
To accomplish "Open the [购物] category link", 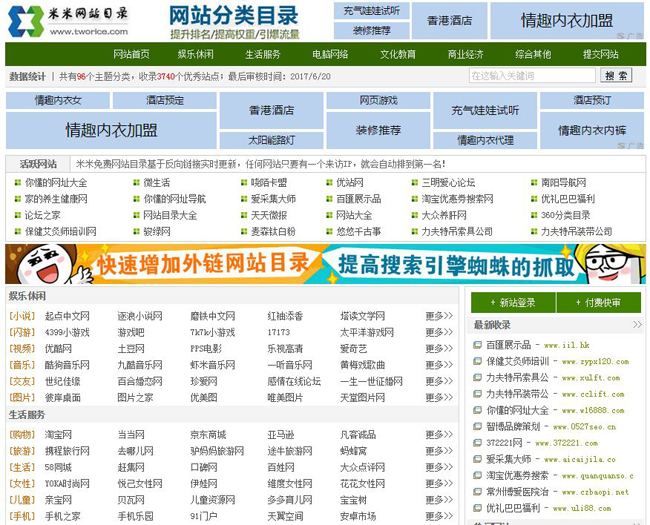I will 22,435.
